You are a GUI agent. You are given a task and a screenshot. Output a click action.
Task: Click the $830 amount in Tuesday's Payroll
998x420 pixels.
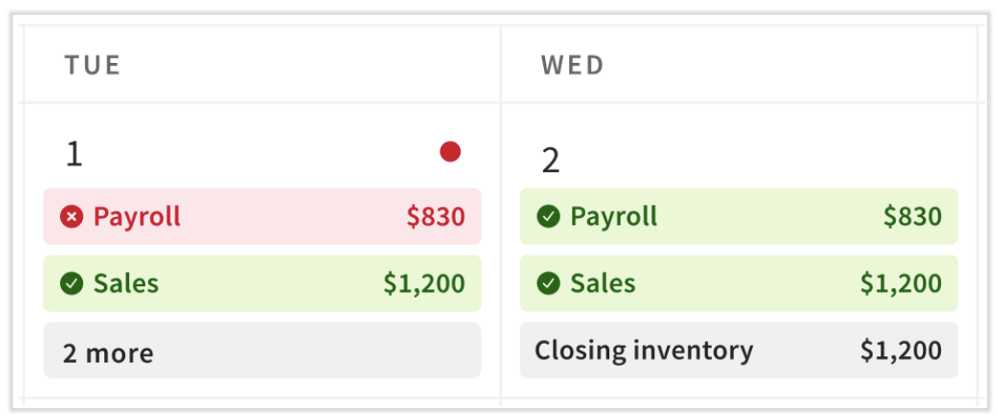[x=435, y=216]
